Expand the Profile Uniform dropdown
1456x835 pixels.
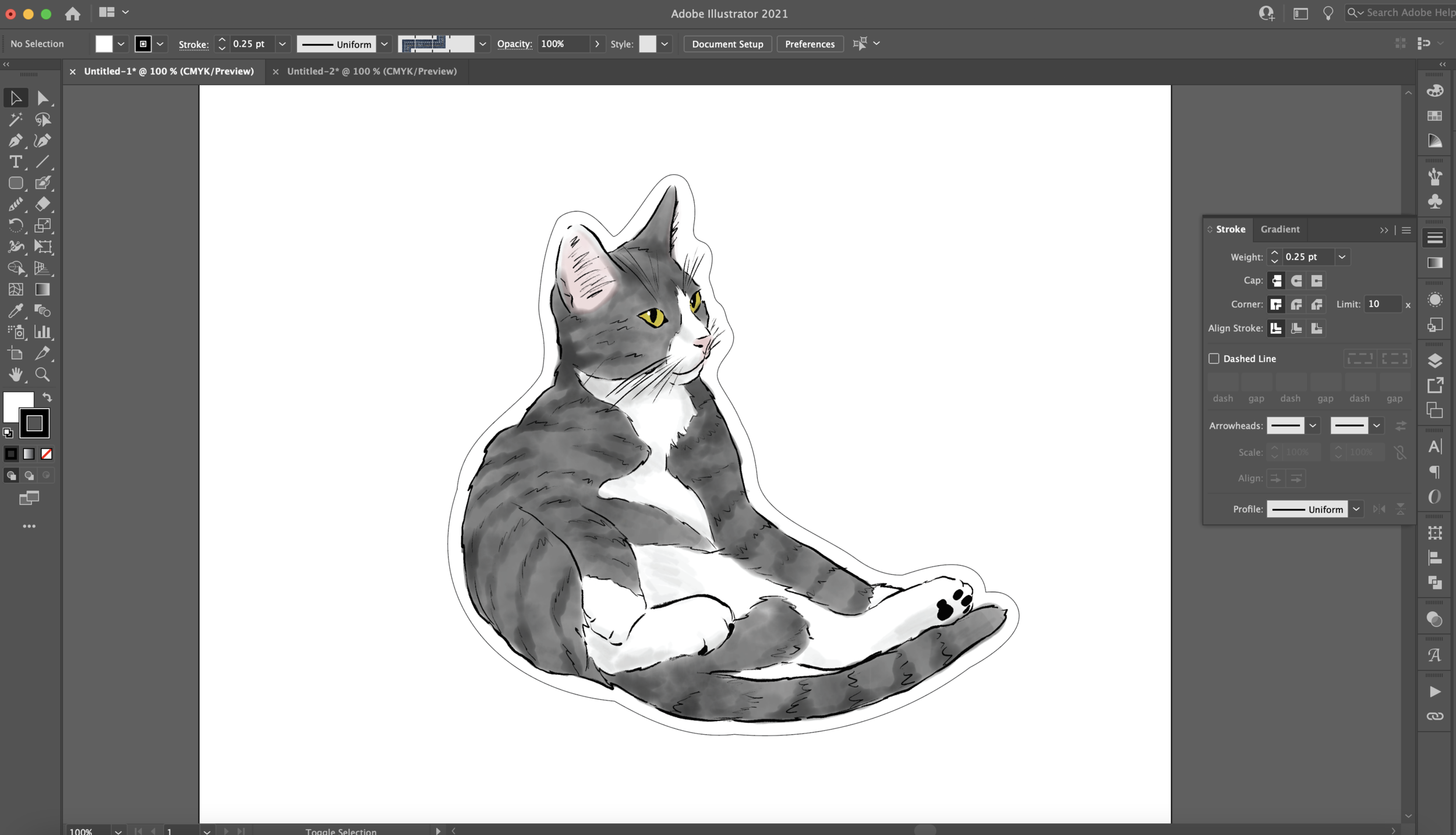pyautogui.click(x=1356, y=509)
